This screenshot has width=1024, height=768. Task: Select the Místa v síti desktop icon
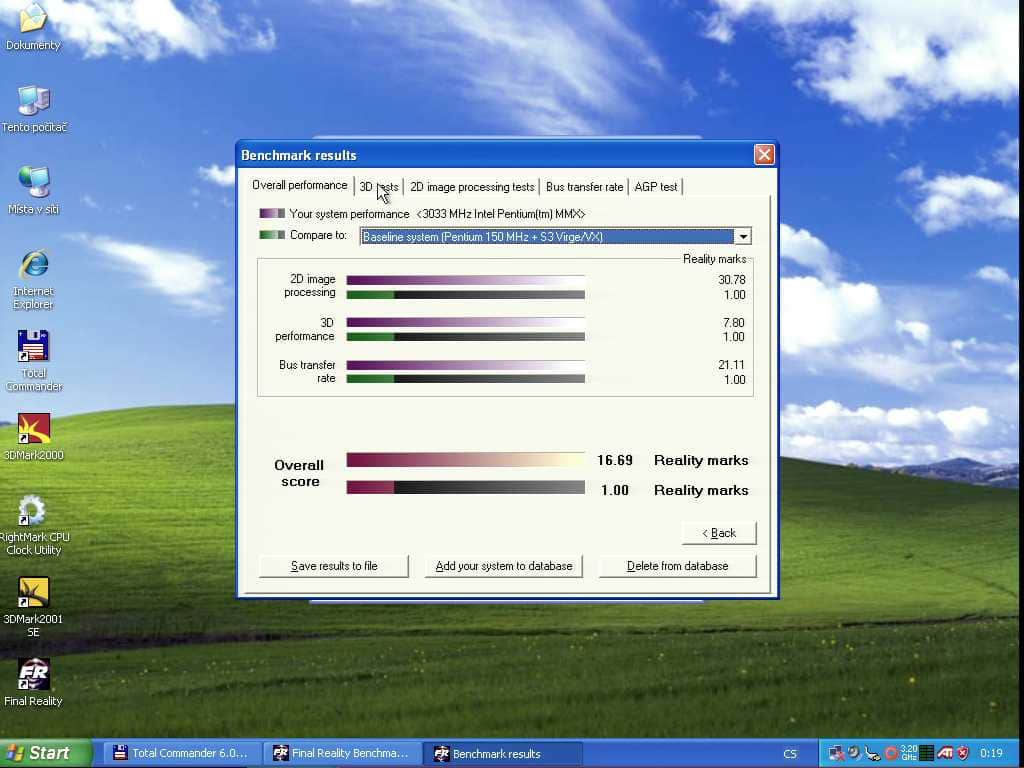pos(33,190)
